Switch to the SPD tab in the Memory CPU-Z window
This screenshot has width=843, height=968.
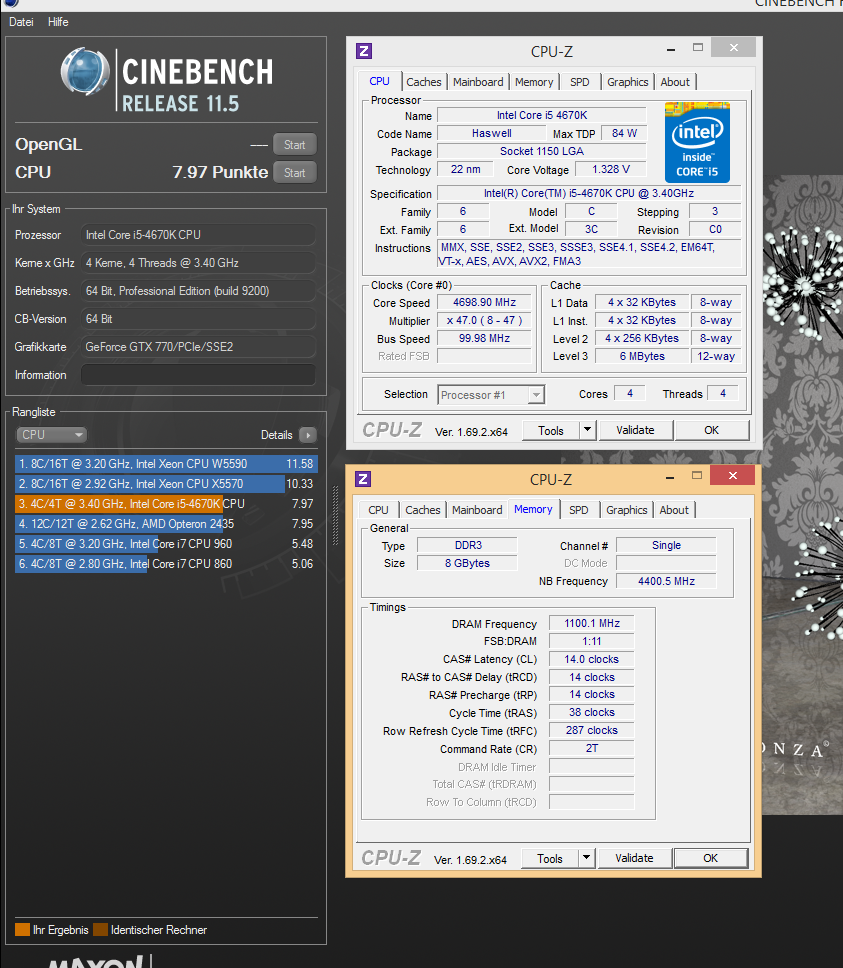tap(578, 510)
